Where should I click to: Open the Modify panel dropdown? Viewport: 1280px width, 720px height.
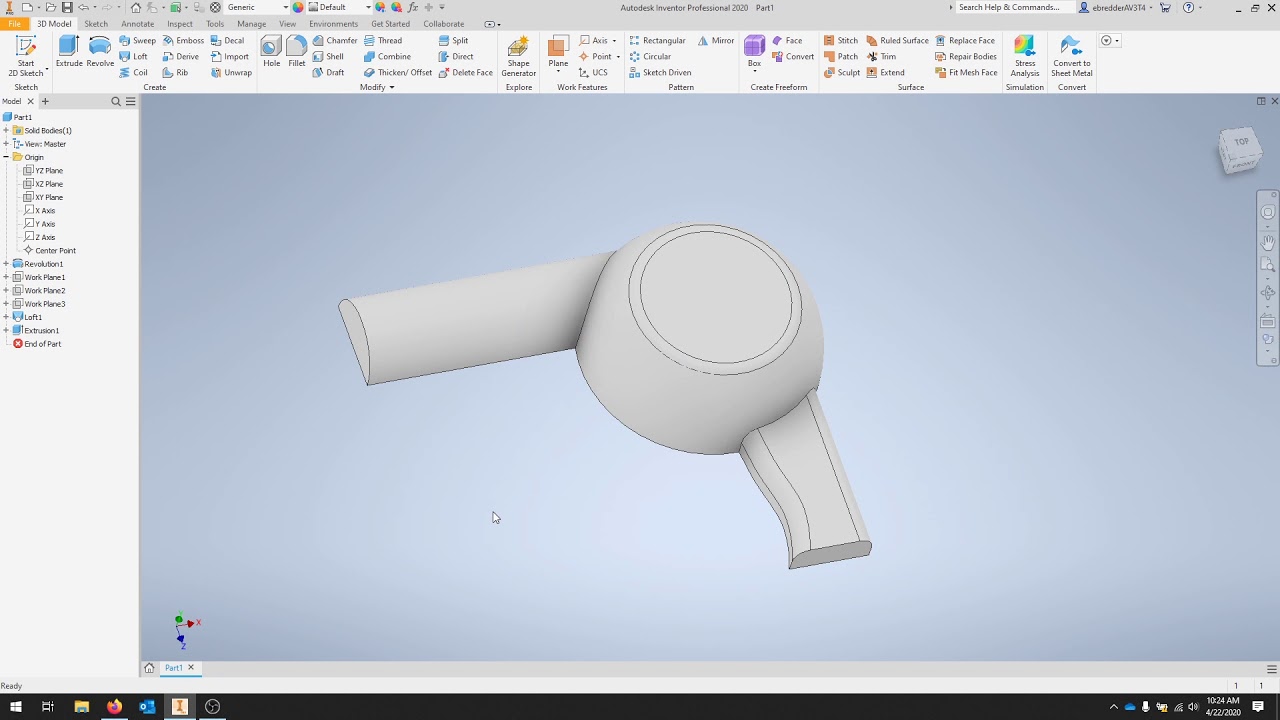pyautogui.click(x=377, y=87)
